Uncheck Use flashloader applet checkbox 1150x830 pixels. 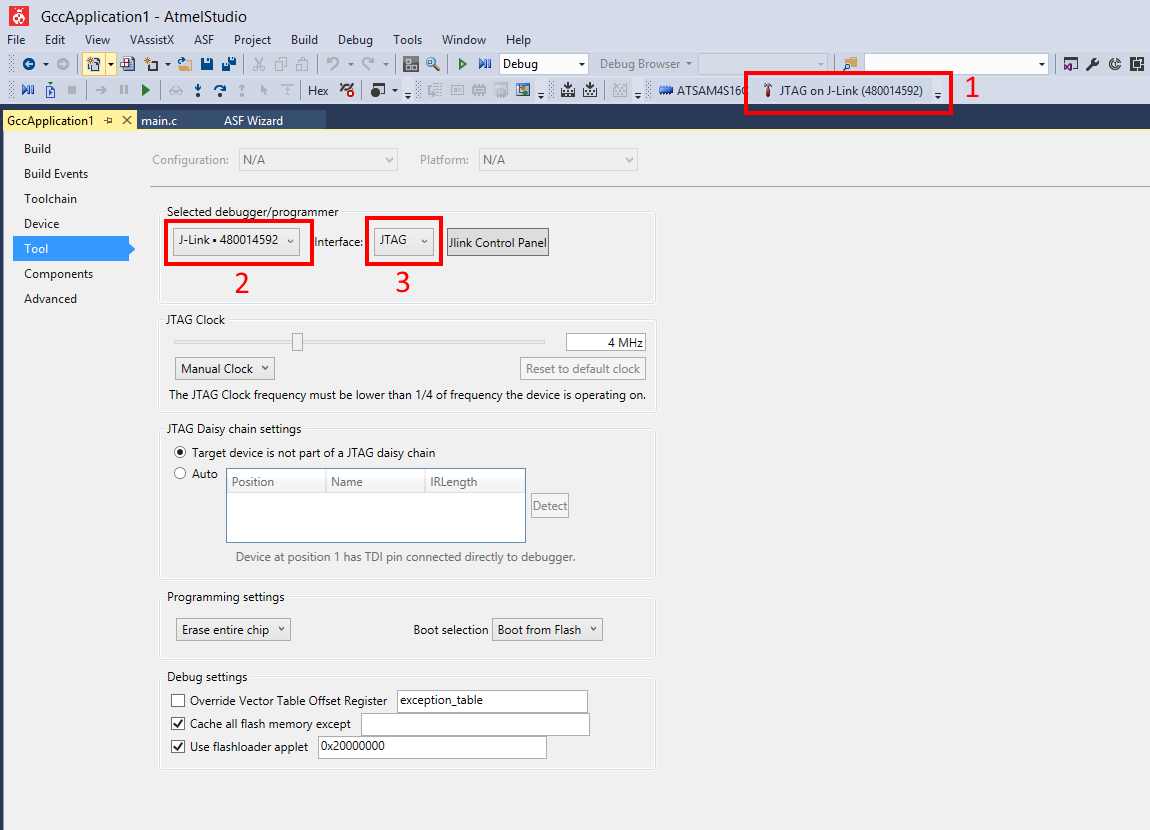pos(177,746)
